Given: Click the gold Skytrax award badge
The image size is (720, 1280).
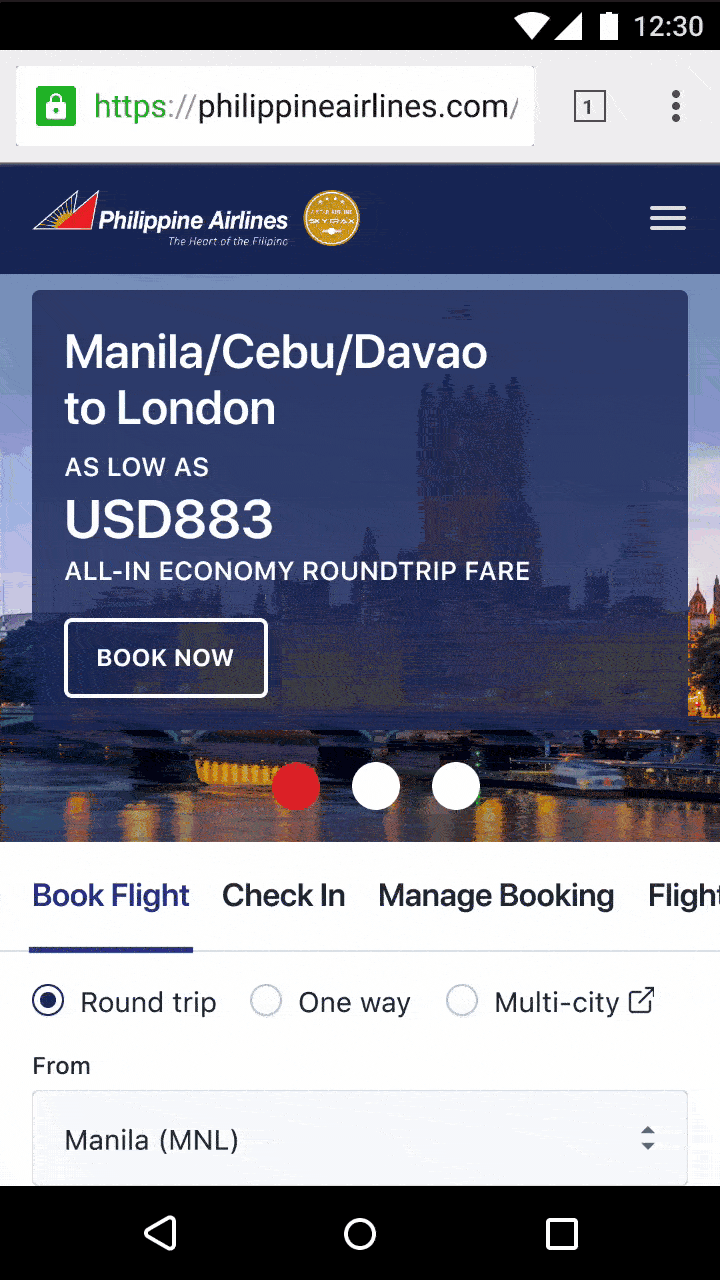Looking at the screenshot, I should pyautogui.click(x=331, y=218).
